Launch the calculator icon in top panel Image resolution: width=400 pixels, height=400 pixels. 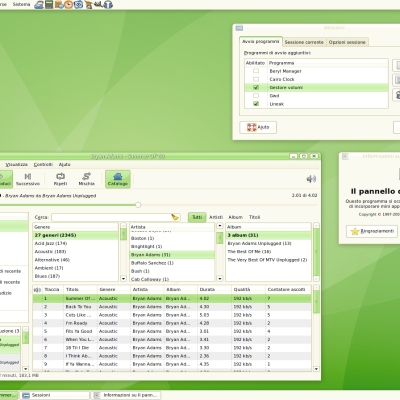[49, 5]
